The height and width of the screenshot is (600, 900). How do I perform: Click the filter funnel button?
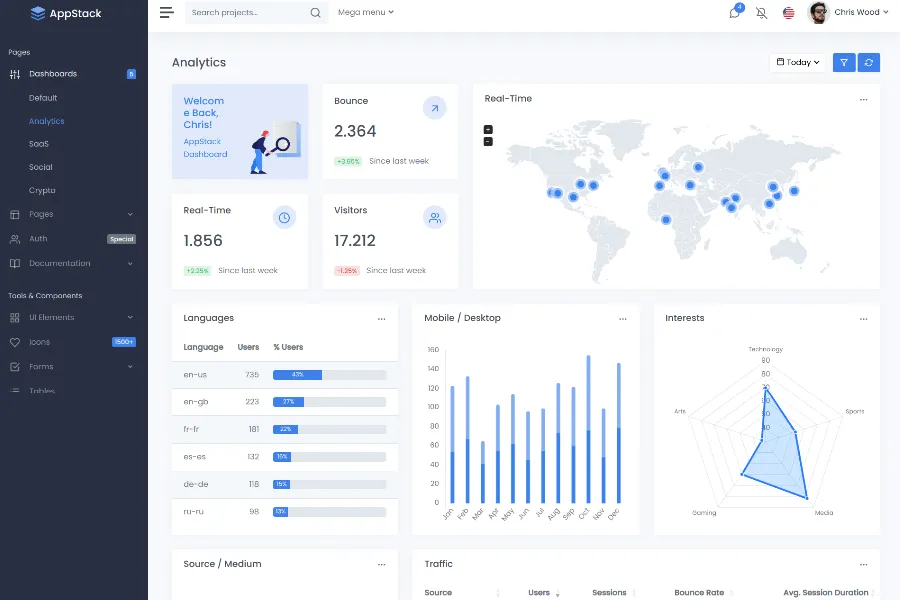[x=844, y=62]
